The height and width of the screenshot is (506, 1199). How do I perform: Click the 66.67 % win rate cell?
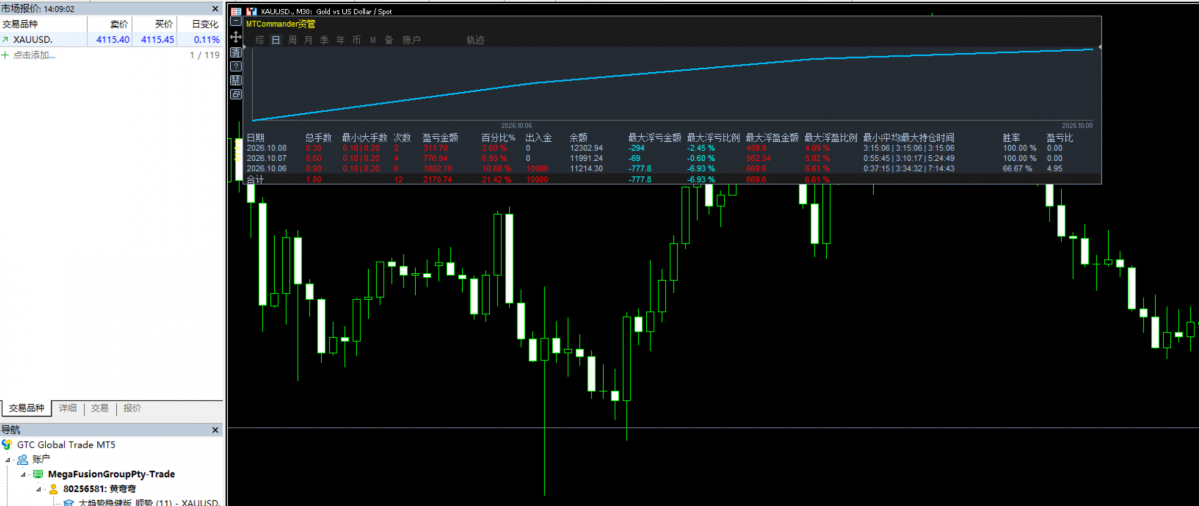[x=1017, y=168]
